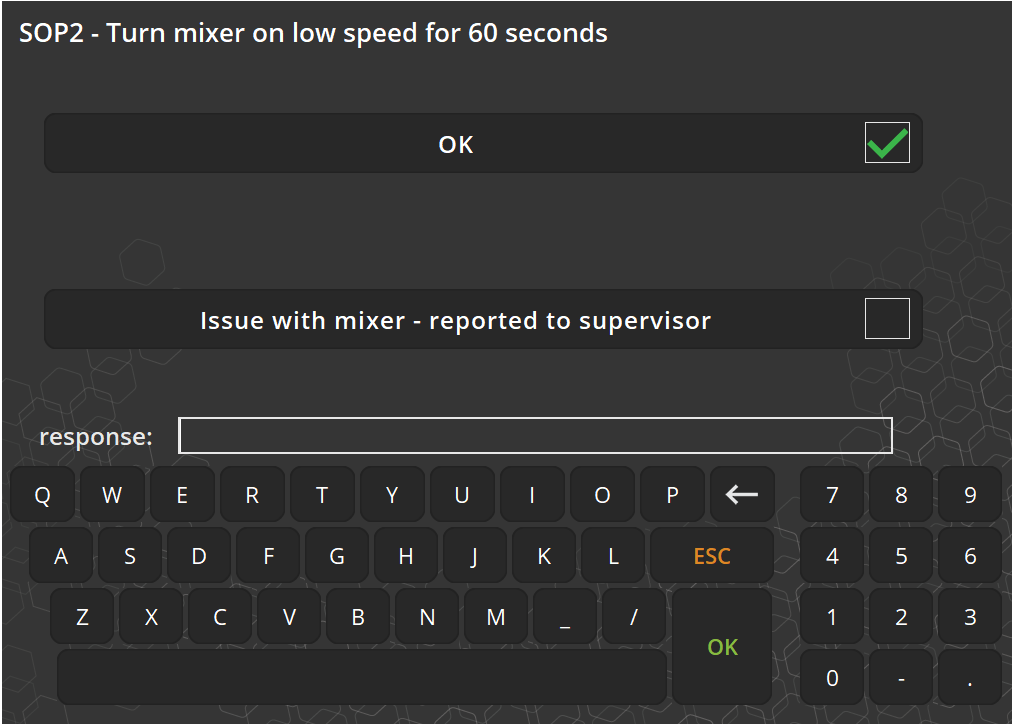Screen dimensions: 1014x726
Task: Tap number 5 on the numpad
Action: click(x=901, y=556)
